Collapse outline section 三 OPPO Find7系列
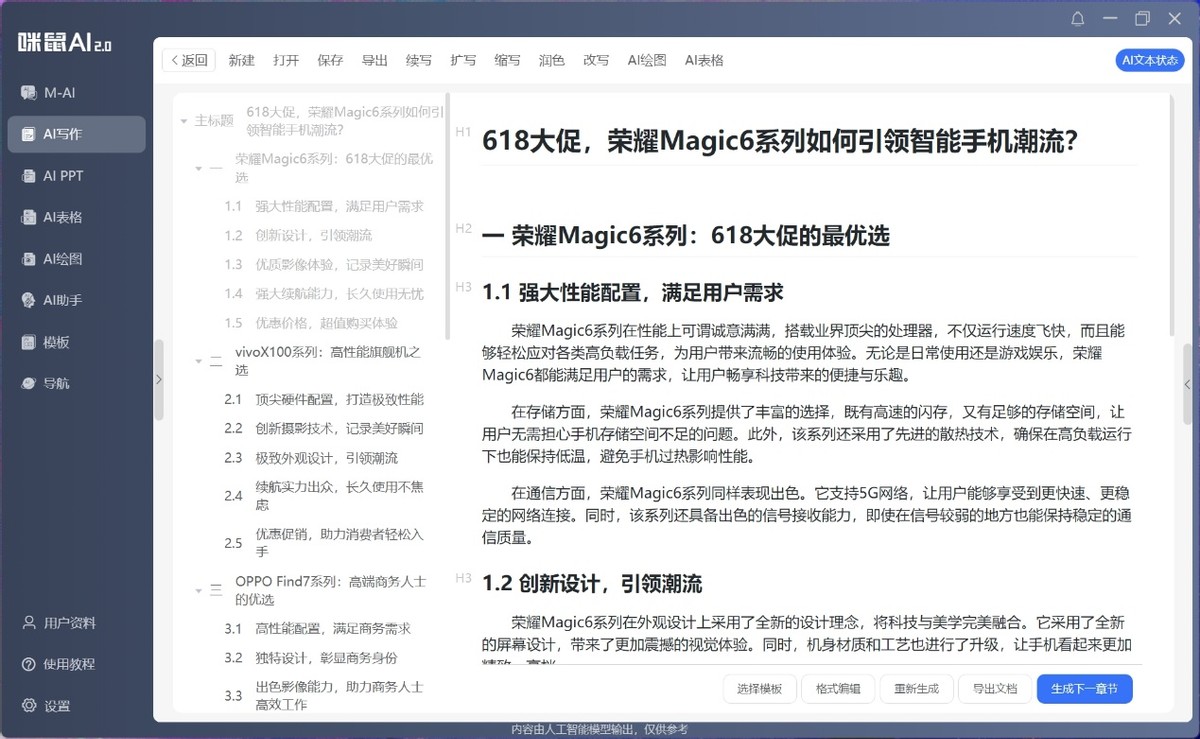Screen dimensions: 1200x739 tap(199, 591)
